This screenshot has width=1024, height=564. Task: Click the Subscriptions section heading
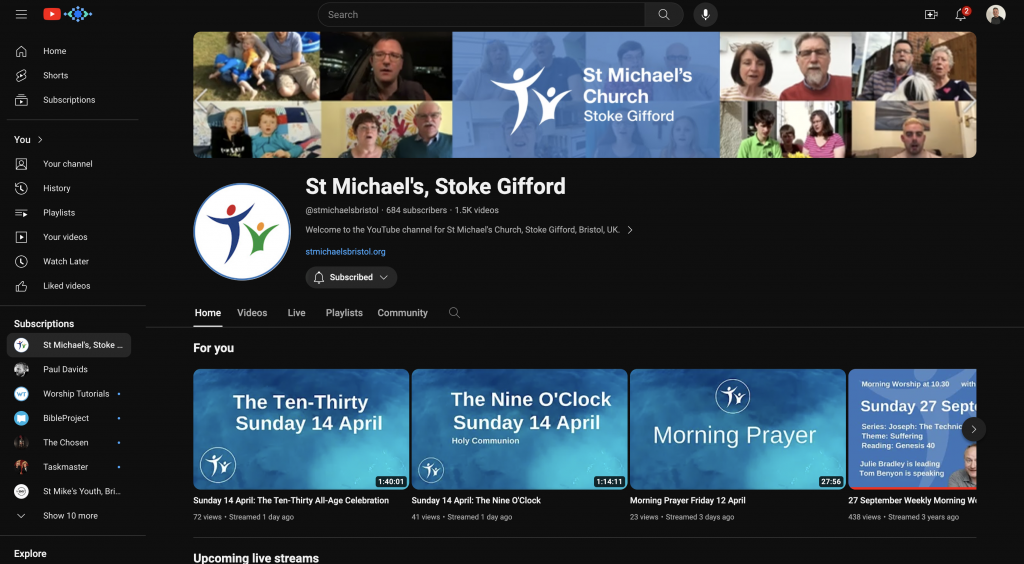click(x=44, y=324)
